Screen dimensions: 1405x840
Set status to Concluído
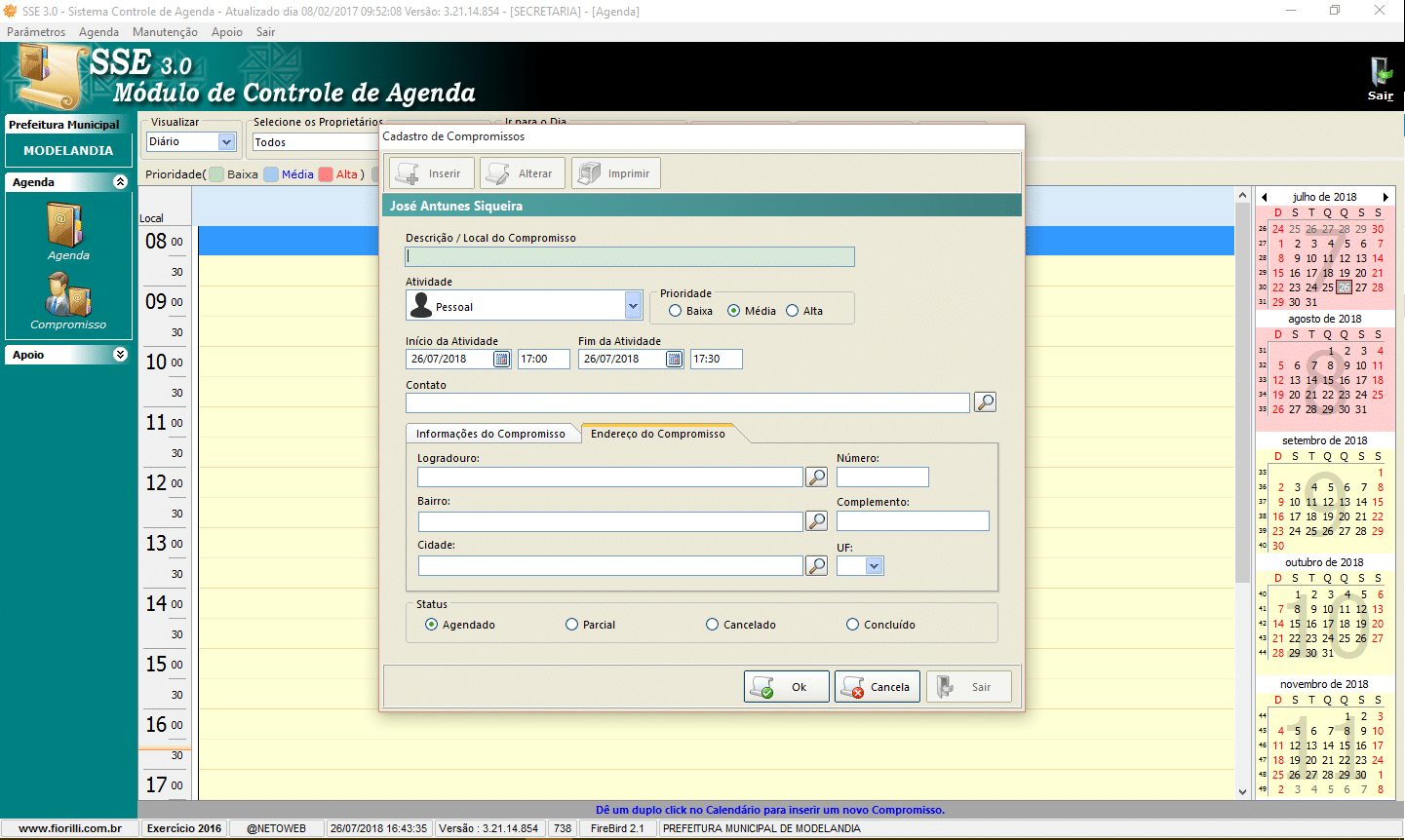point(853,625)
